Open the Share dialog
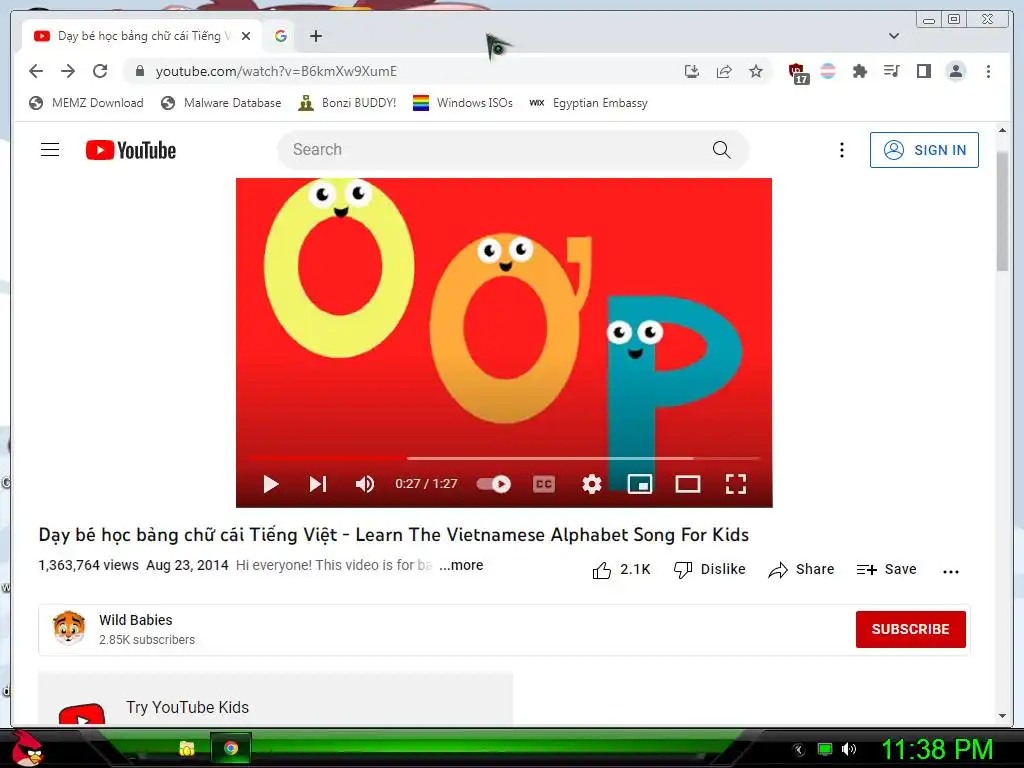 [x=801, y=569]
